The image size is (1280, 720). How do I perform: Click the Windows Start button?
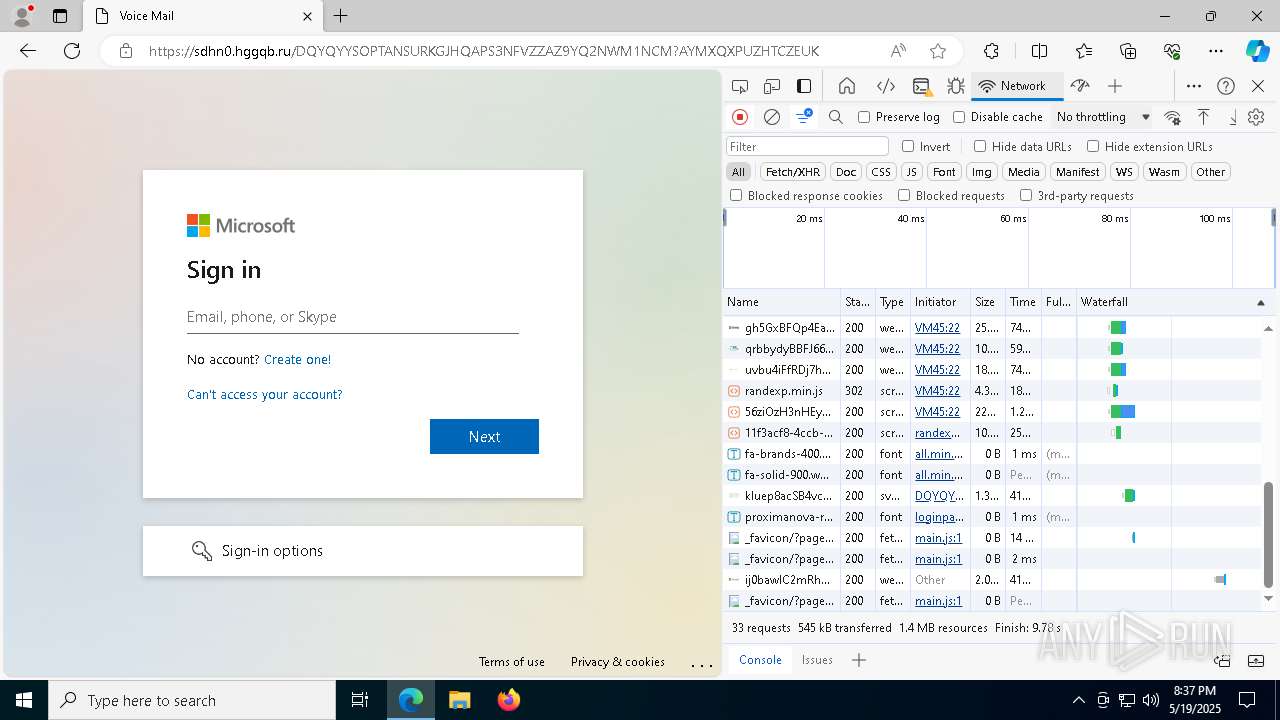coord(24,700)
